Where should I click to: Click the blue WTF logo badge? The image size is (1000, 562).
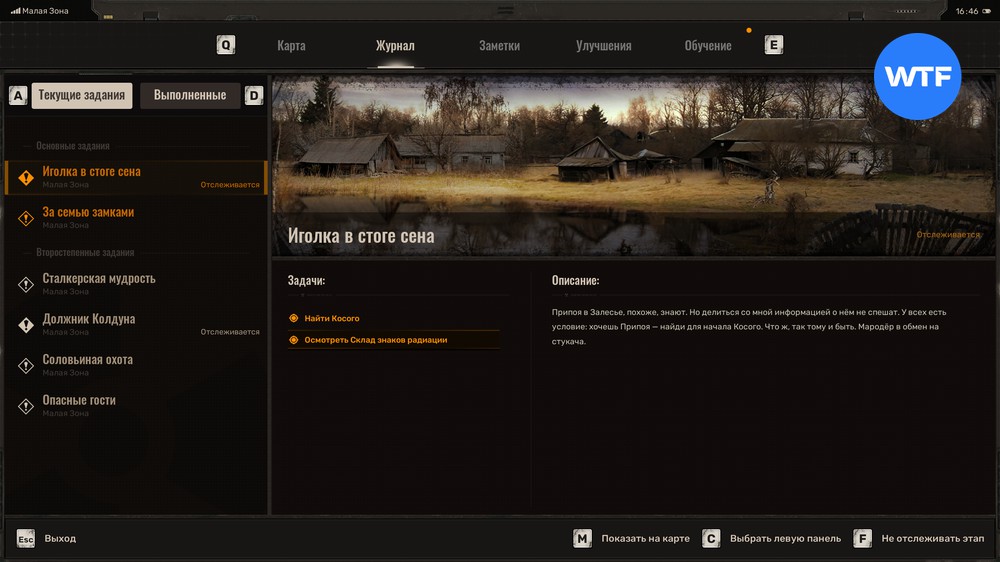tap(917, 77)
